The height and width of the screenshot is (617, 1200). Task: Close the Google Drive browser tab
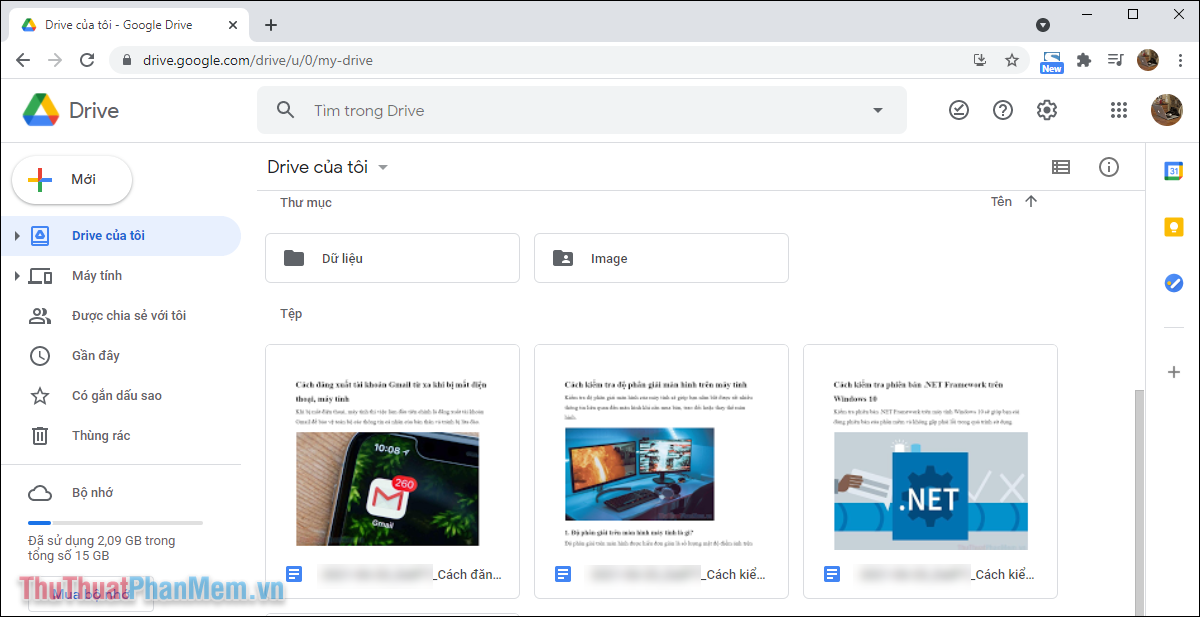click(232, 25)
